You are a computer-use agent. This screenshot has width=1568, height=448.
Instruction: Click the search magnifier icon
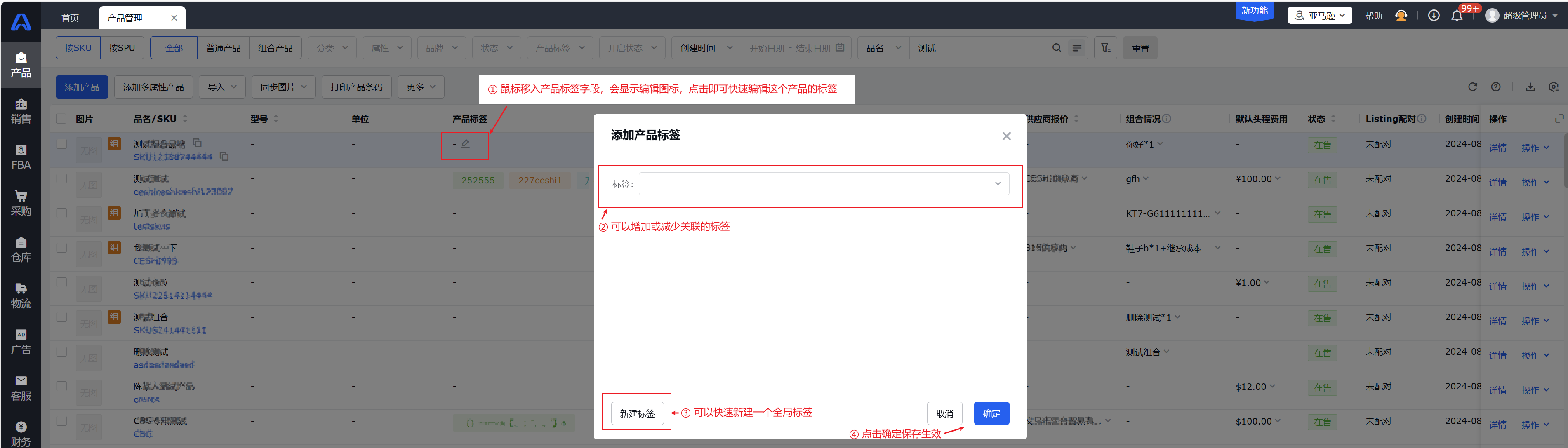click(1056, 48)
